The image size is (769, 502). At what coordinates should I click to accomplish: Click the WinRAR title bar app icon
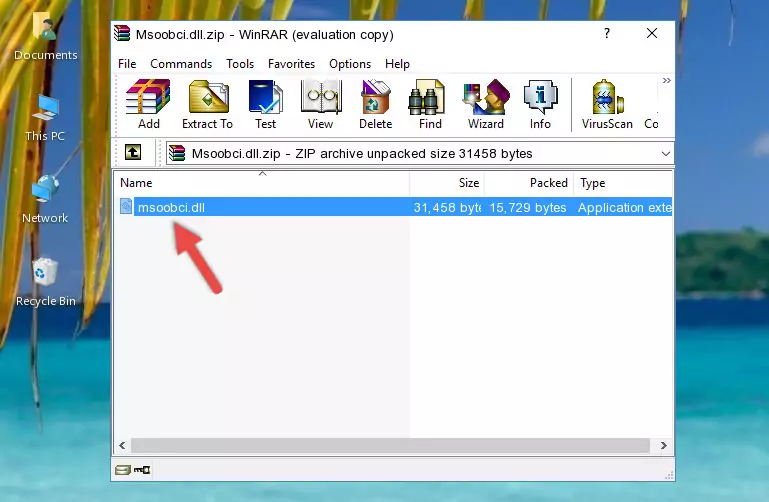pyautogui.click(x=123, y=34)
